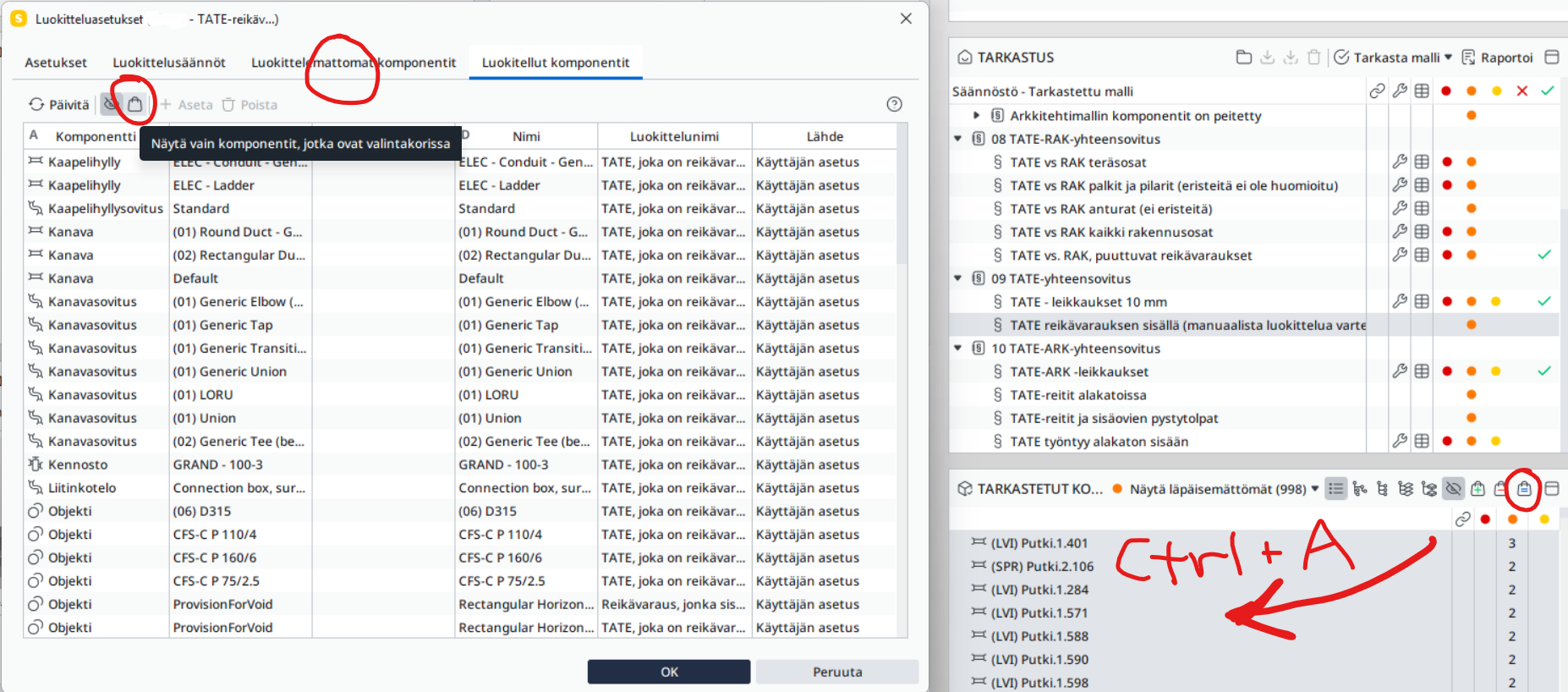Click Tarkasta malli check button
The height and width of the screenshot is (692, 1568).
pos(1387,58)
